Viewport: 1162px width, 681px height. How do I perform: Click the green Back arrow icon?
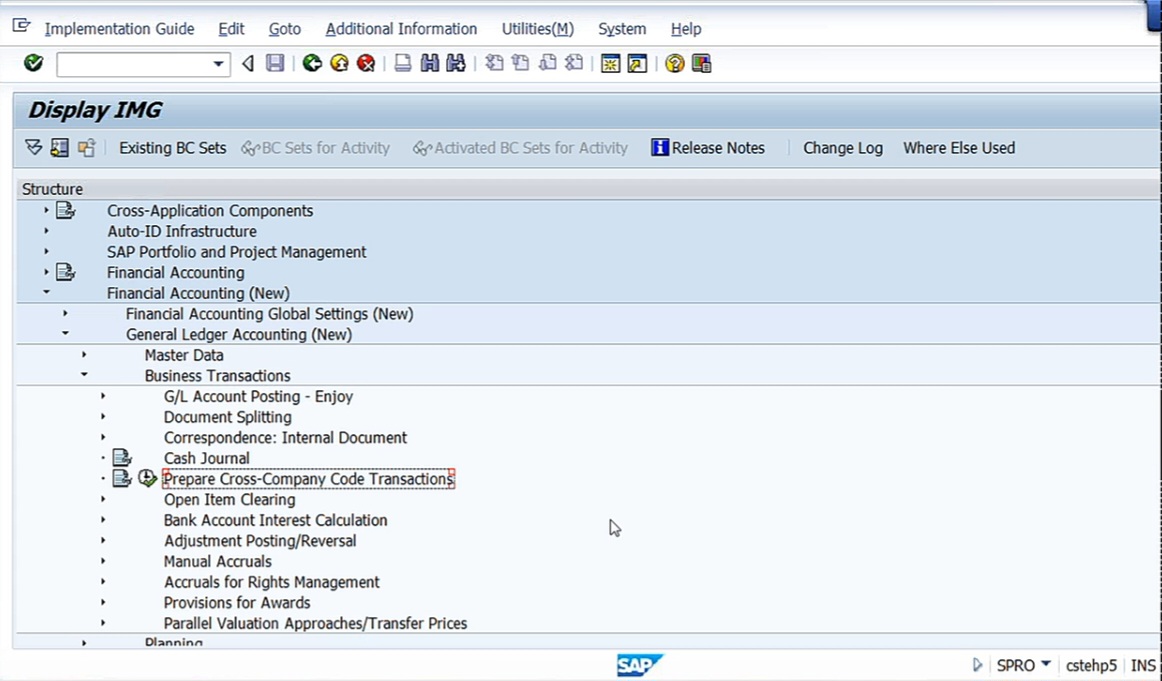pyautogui.click(x=313, y=63)
